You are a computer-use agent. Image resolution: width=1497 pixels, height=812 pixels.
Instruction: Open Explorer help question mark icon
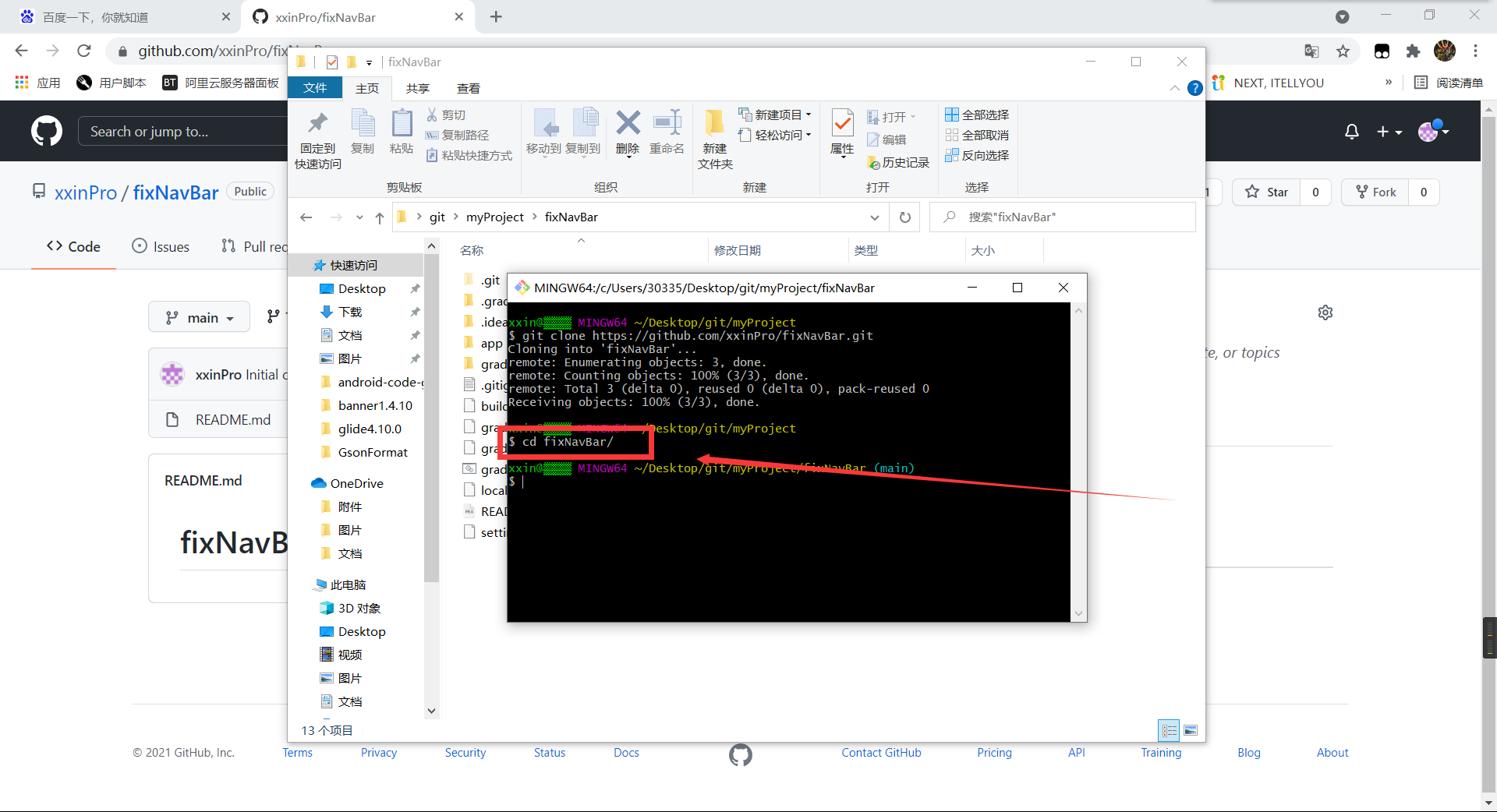(1194, 88)
